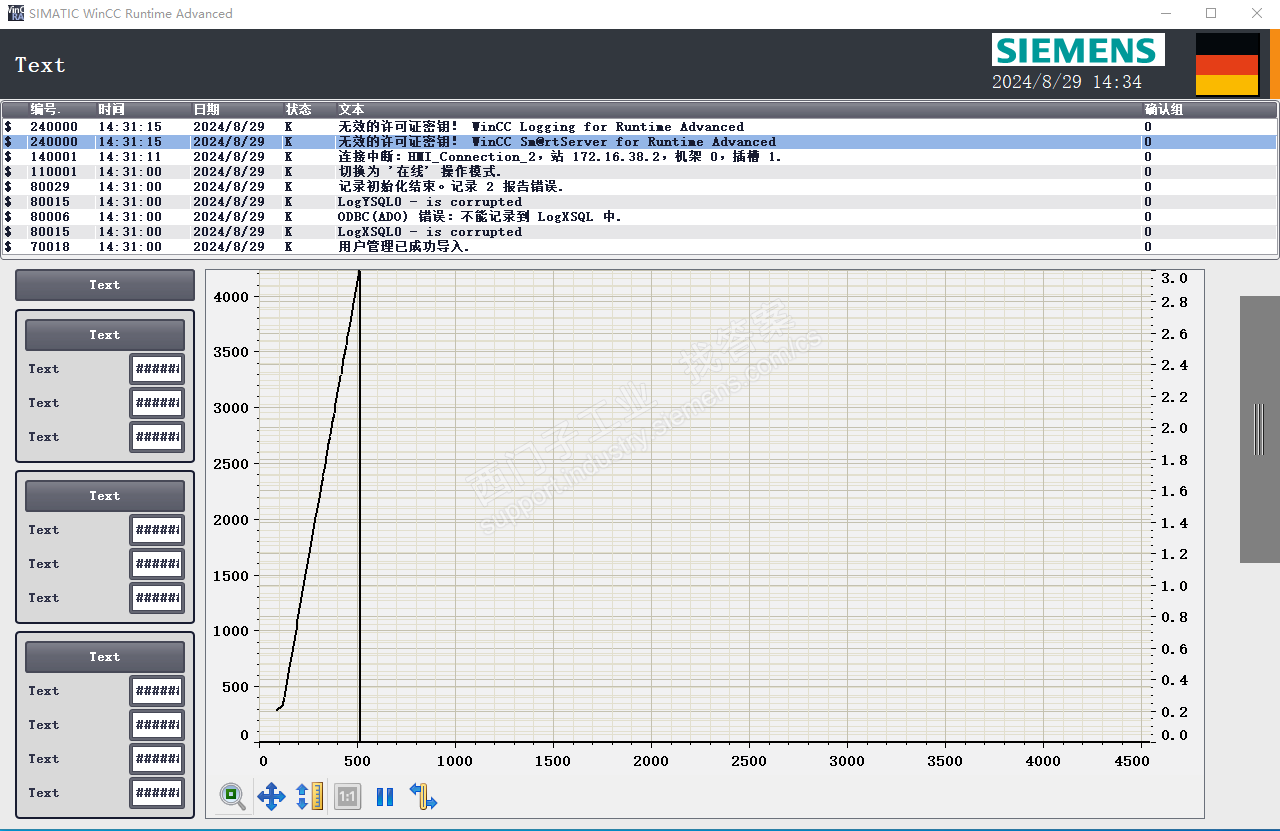Select alarm 70018 用户管理已成功导入
Image resolution: width=1280 pixels, height=831 pixels.
[x=640, y=247]
